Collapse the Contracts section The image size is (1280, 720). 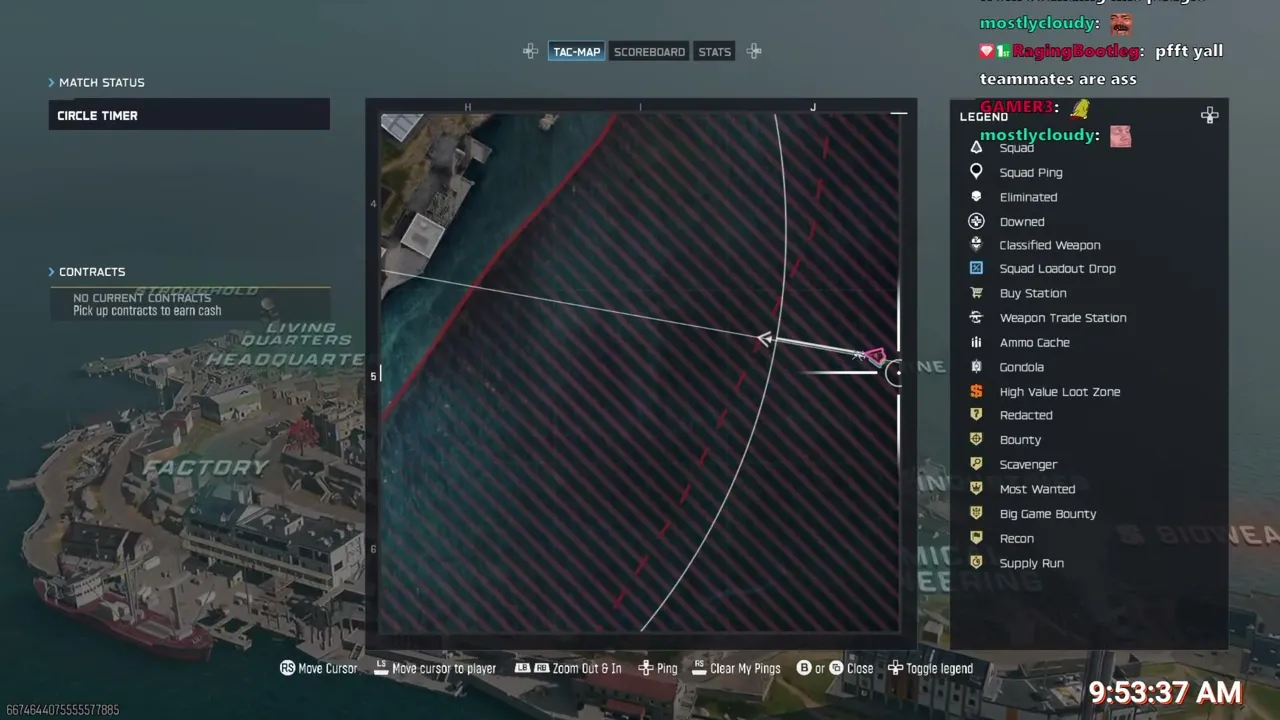(x=87, y=272)
